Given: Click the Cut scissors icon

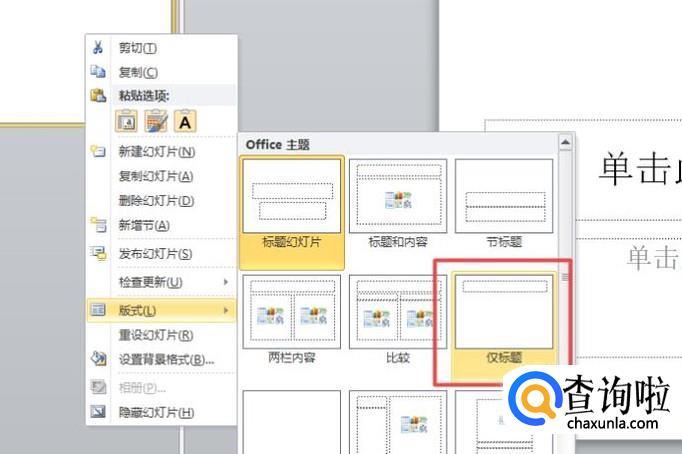Looking at the screenshot, I should point(98,47).
